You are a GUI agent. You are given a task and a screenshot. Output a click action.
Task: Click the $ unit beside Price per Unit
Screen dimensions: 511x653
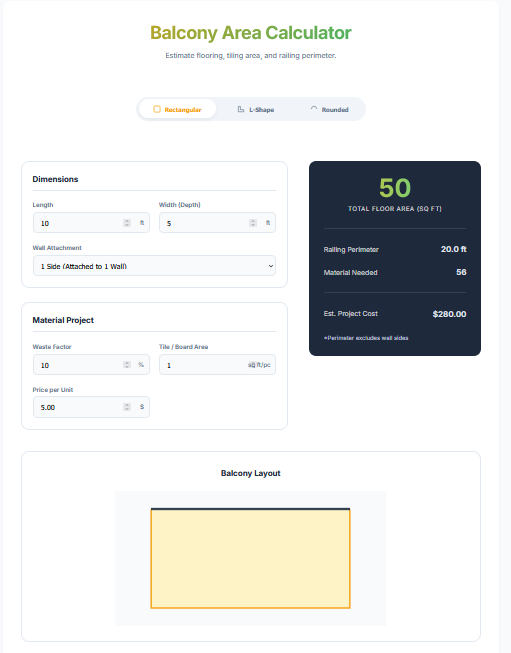[142, 407]
